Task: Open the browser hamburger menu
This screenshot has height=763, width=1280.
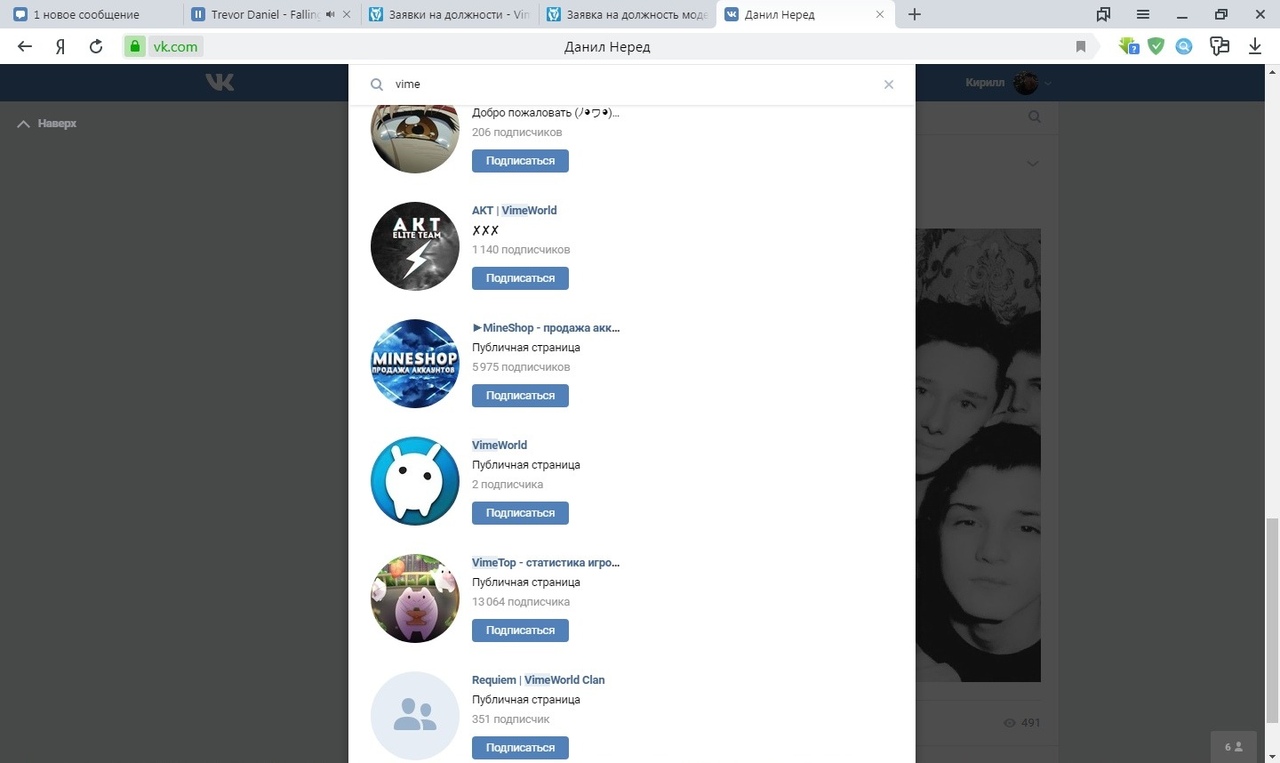Action: (x=1143, y=14)
